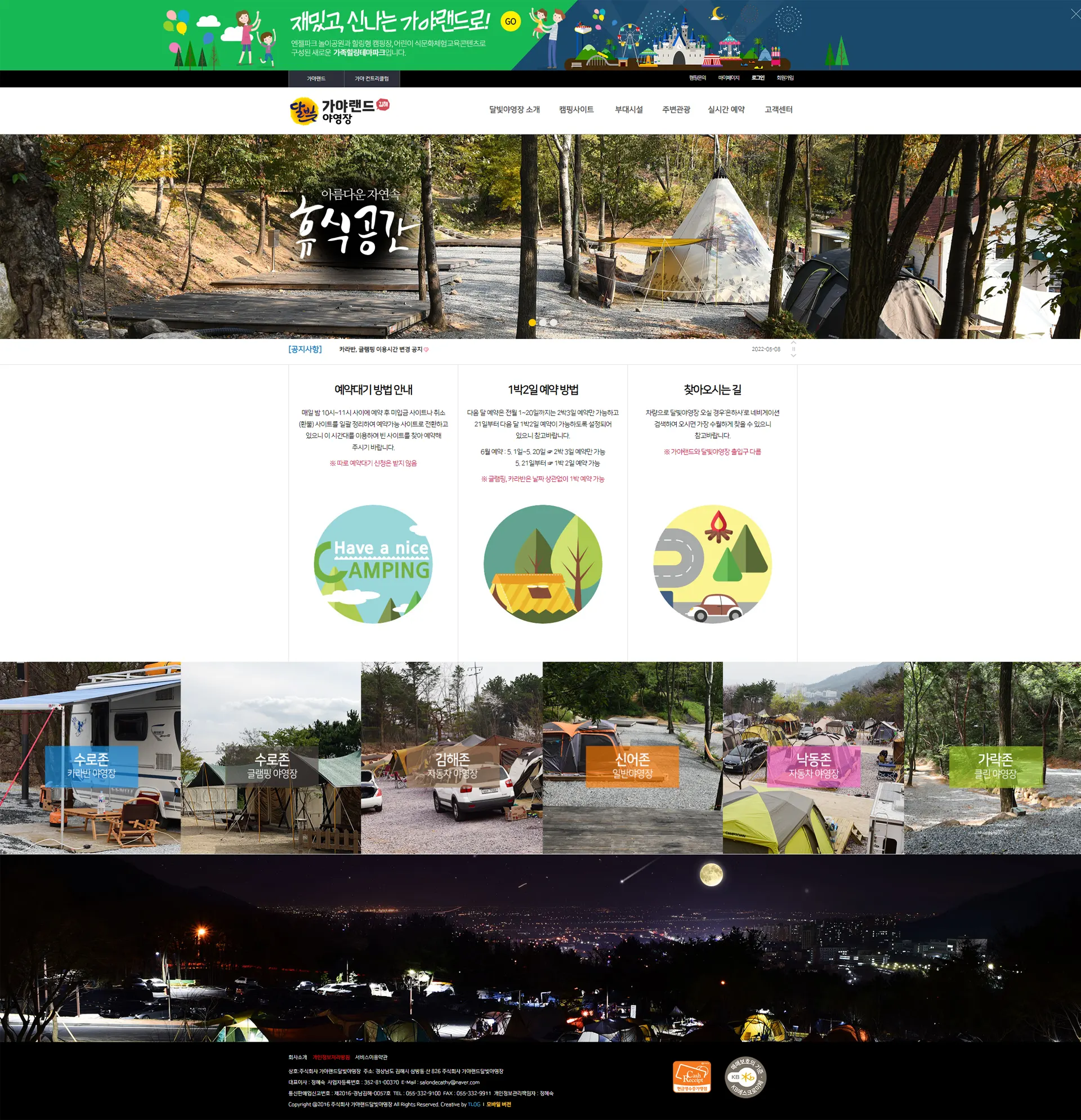1081x1120 pixels.
Task: Open the 카라반, 글램핑 이용시간 변경 notice
Action: [x=381, y=349]
